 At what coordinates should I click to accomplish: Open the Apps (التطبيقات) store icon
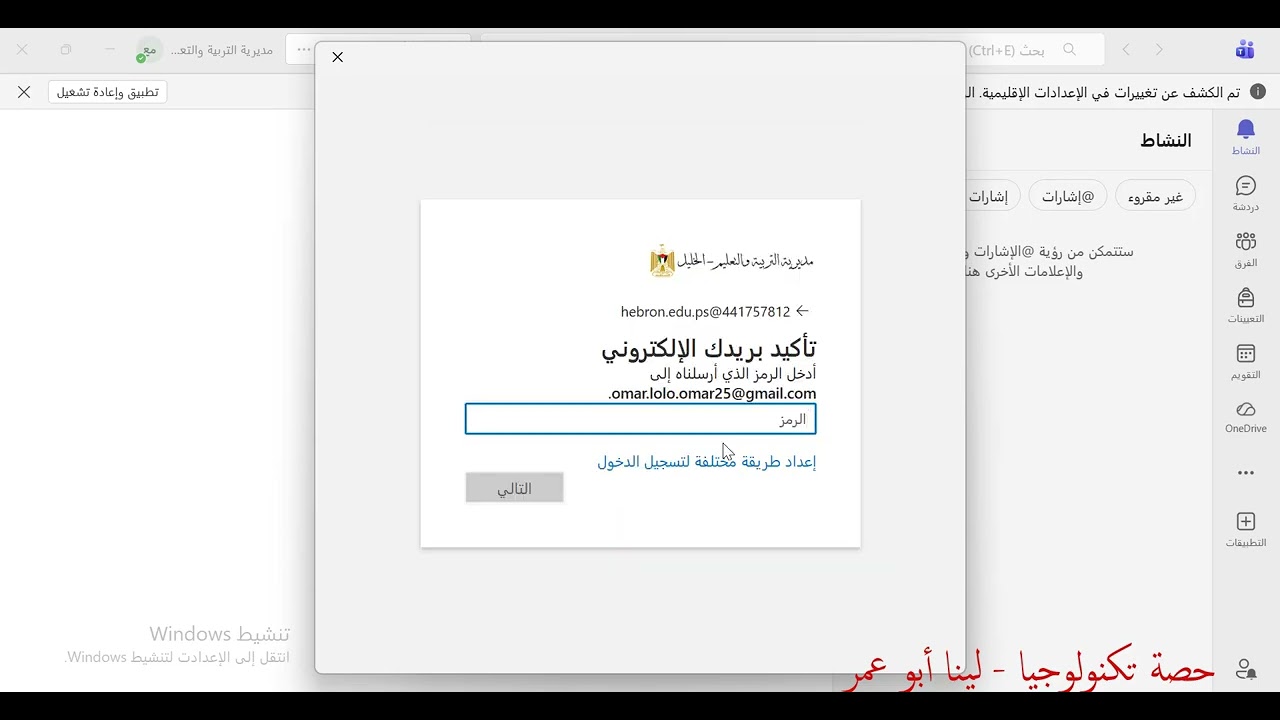[1245, 529]
